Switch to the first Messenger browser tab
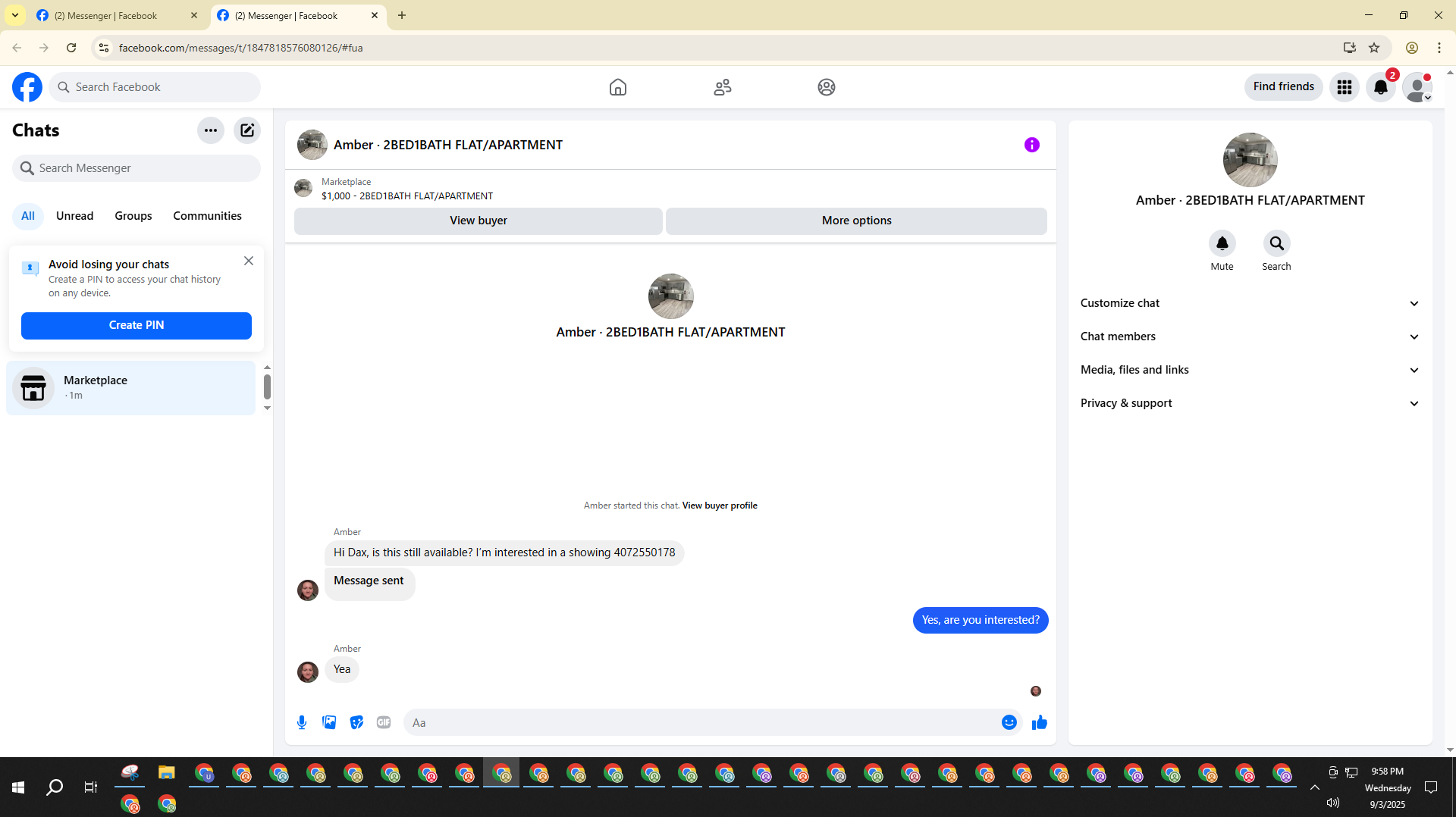Viewport: 1456px width, 817px height. [x=117, y=15]
